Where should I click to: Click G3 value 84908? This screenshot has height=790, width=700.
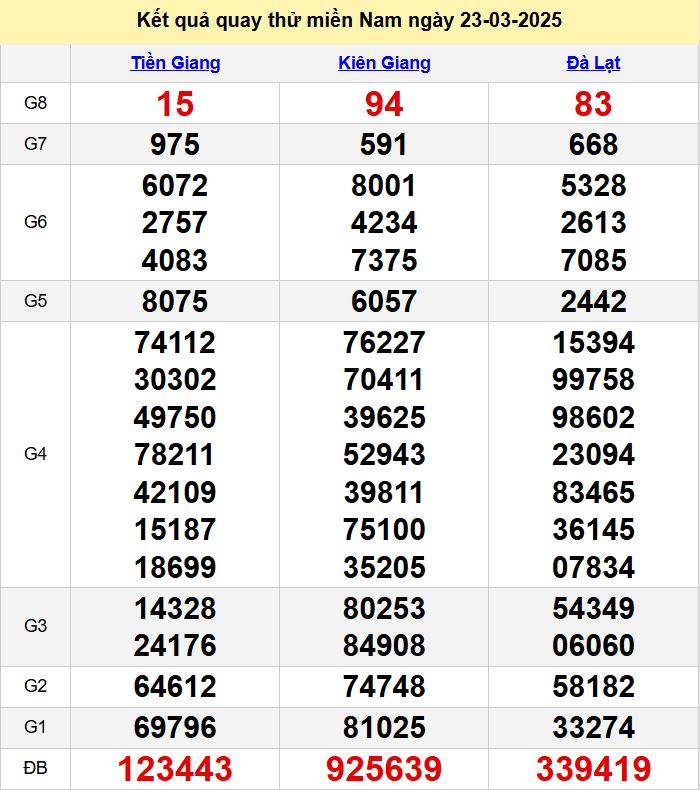click(x=385, y=645)
